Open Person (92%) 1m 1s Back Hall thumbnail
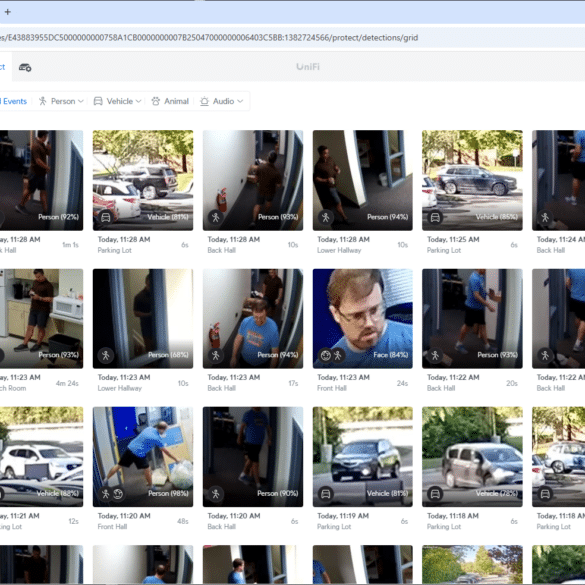 (x=41, y=180)
